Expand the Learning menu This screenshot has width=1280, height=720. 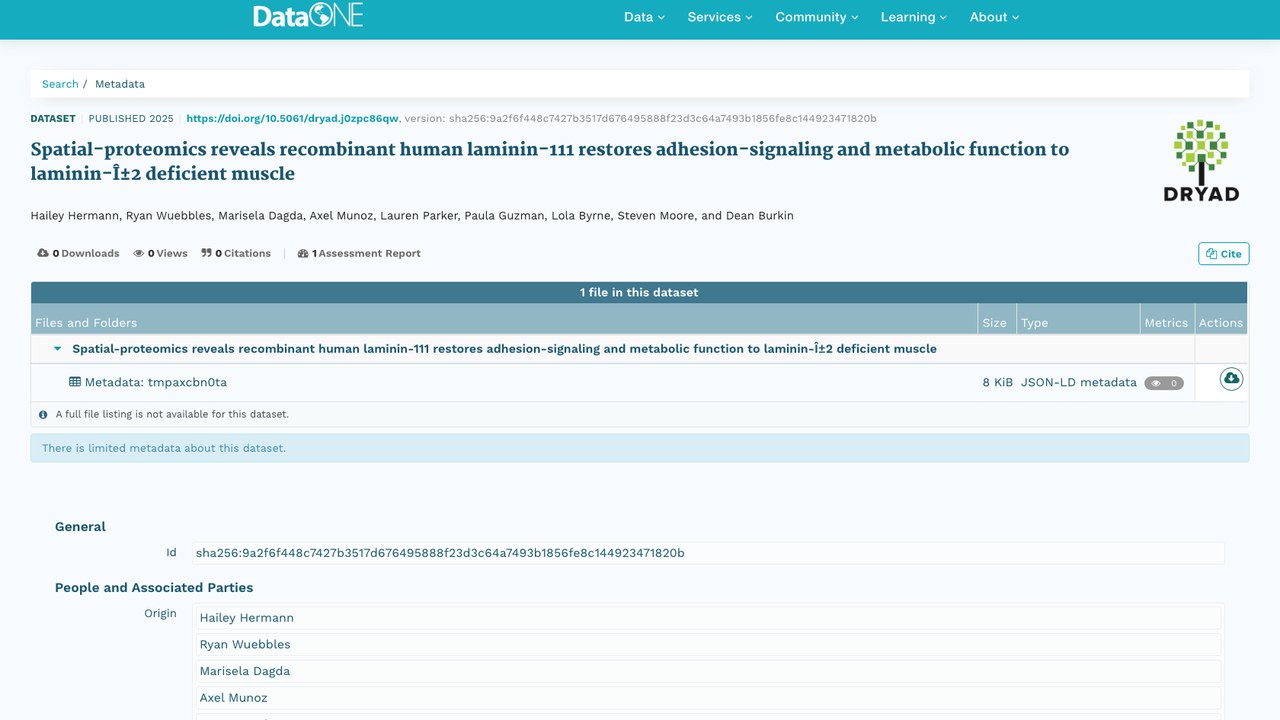pyautogui.click(x=914, y=17)
